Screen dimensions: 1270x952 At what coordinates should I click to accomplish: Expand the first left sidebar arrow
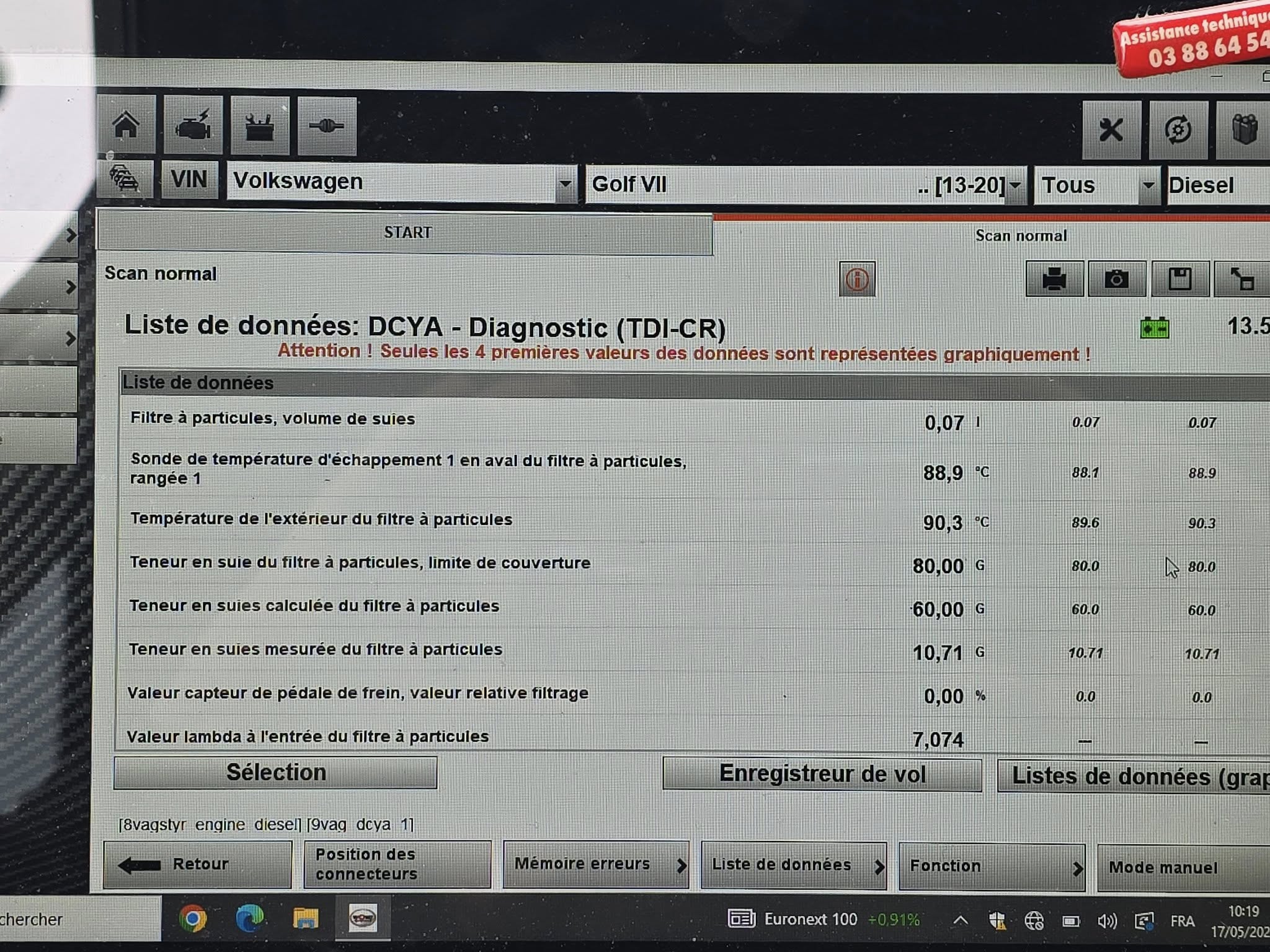[x=70, y=235]
